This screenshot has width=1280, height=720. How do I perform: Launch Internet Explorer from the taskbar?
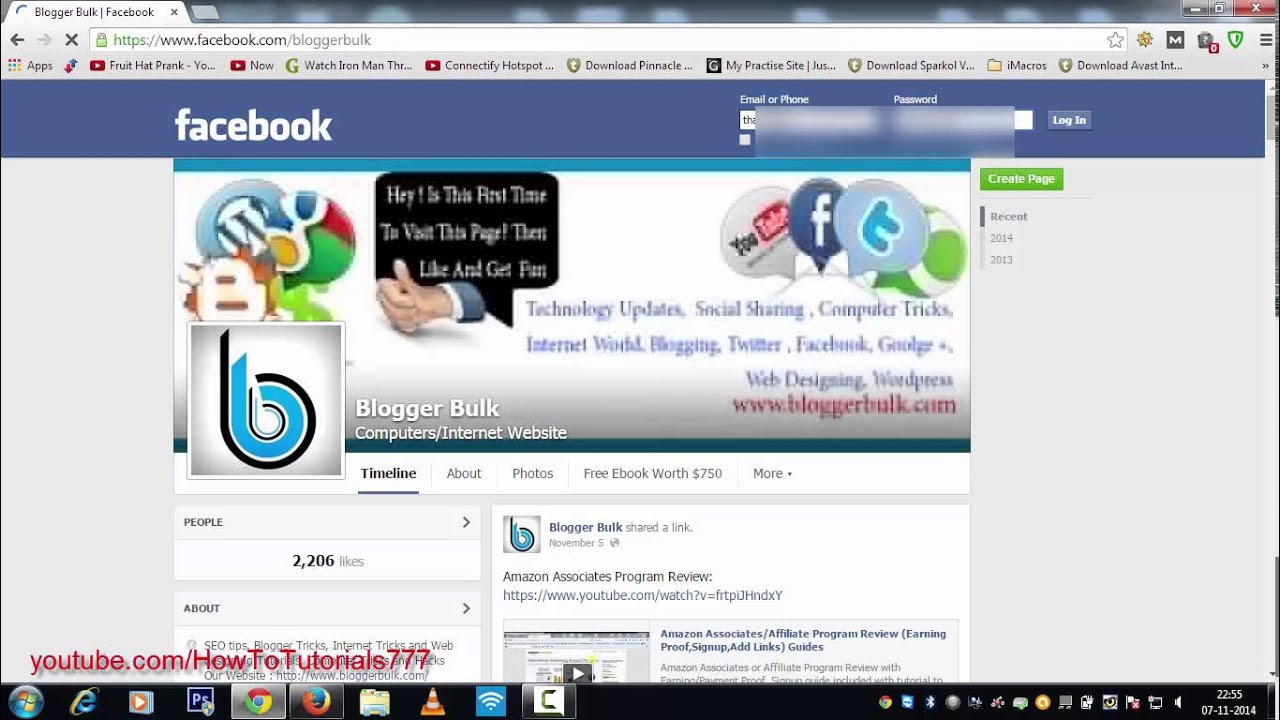(x=84, y=702)
